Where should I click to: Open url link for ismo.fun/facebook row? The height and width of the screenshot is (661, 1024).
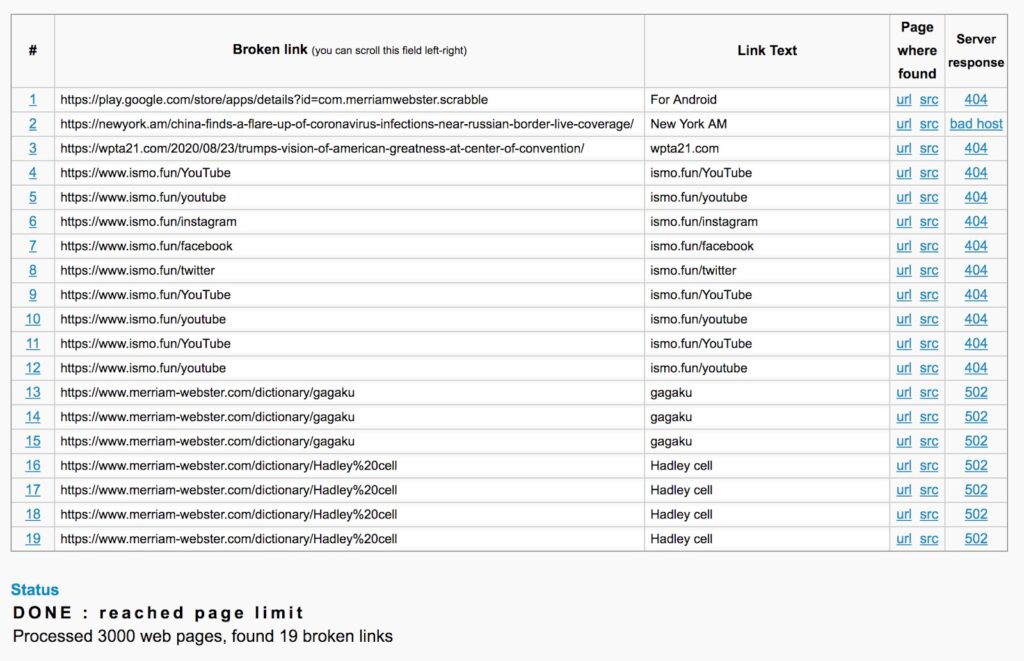pyautogui.click(x=904, y=246)
